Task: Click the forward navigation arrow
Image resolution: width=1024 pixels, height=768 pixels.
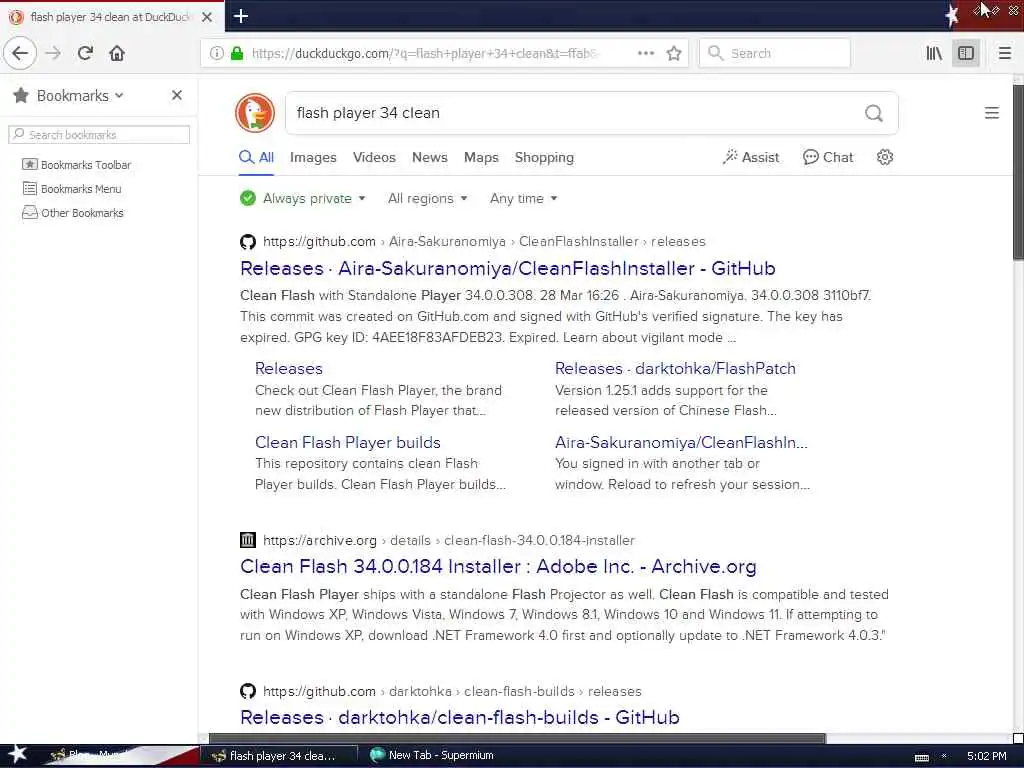Action: [54, 53]
